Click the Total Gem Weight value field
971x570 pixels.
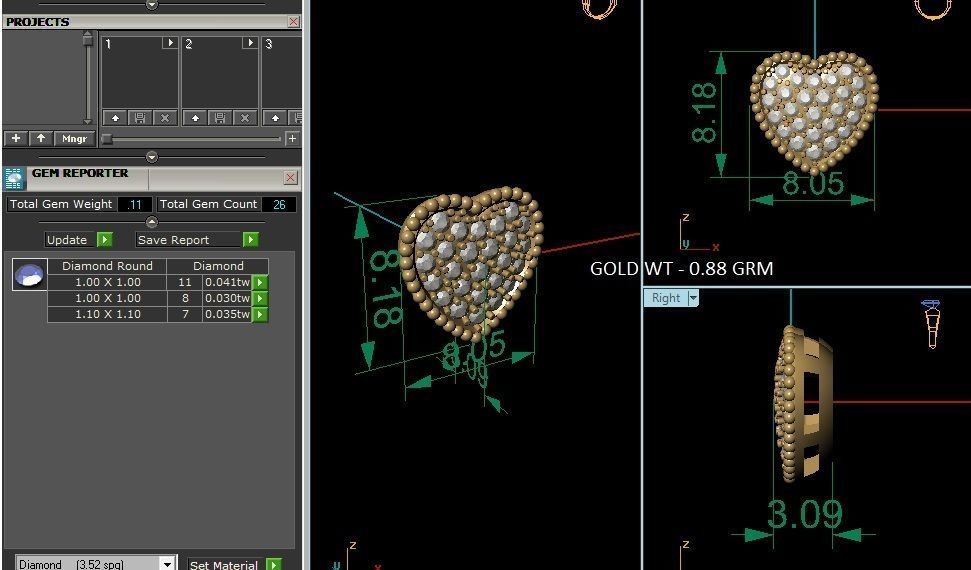click(x=134, y=204)
